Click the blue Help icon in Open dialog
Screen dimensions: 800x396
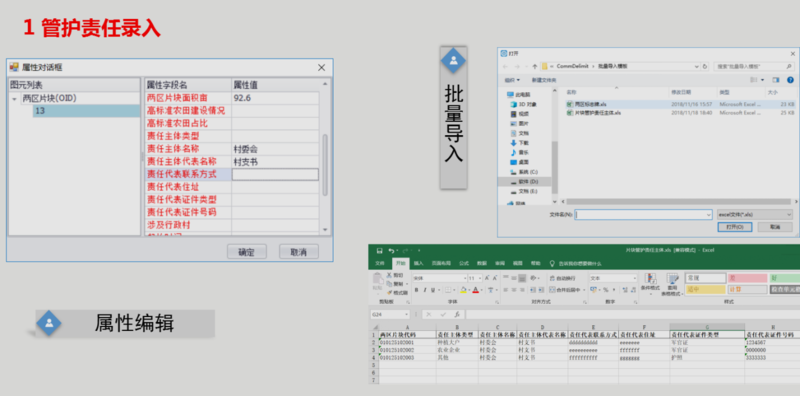tap(790, 80)
